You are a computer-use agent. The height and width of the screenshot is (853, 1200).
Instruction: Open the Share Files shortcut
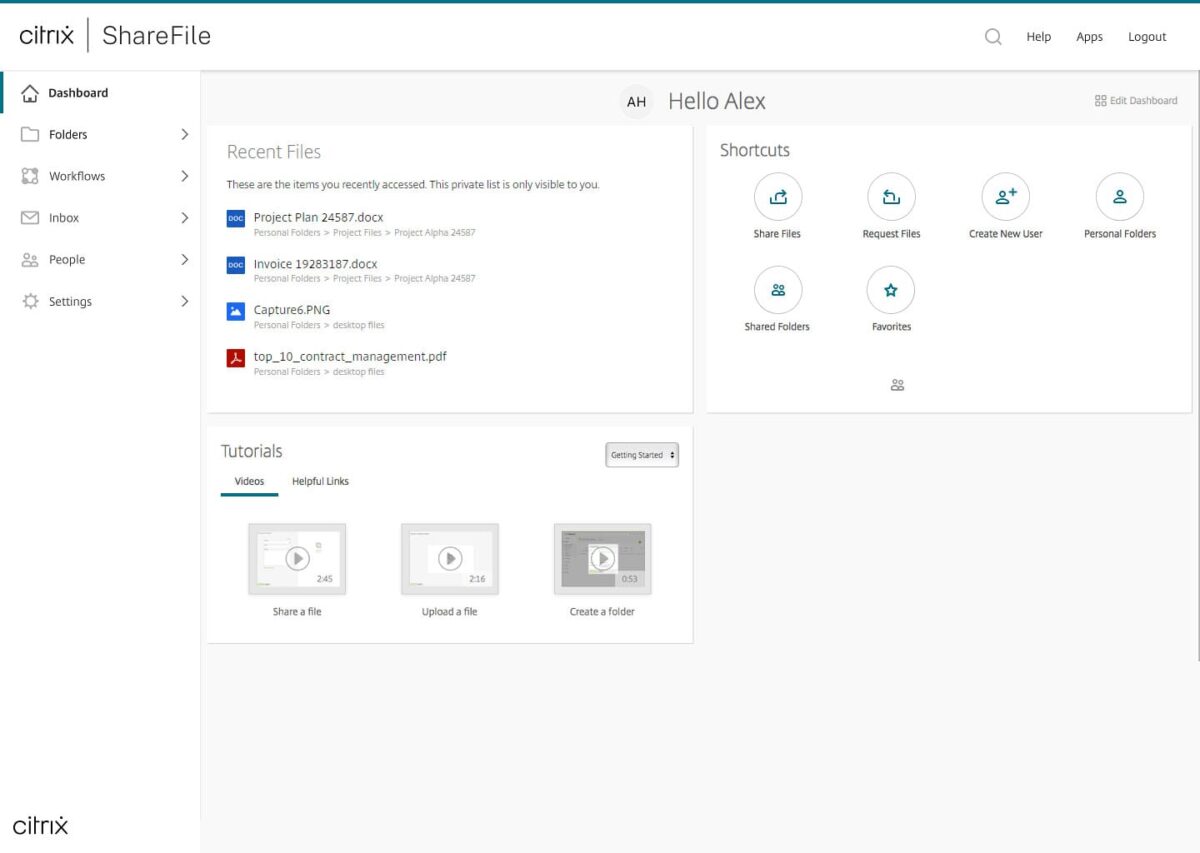coord(778,196)
